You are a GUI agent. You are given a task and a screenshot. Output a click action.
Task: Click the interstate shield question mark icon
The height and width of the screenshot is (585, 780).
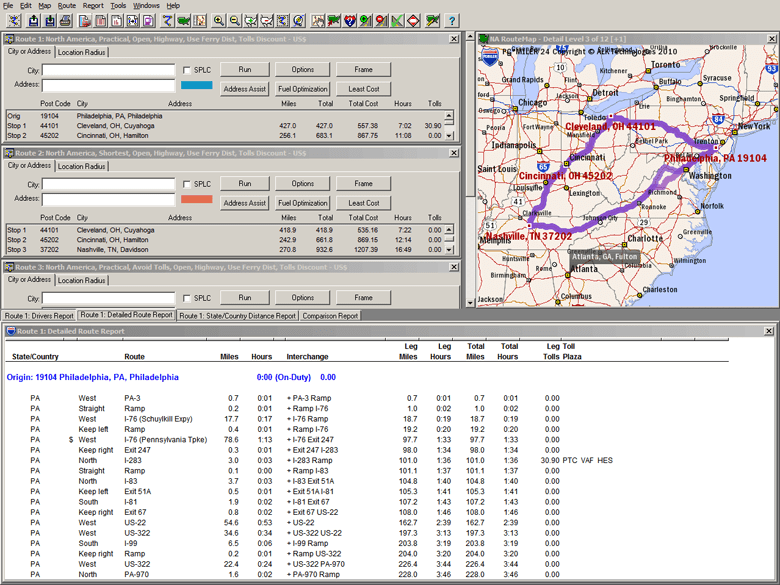350,20
